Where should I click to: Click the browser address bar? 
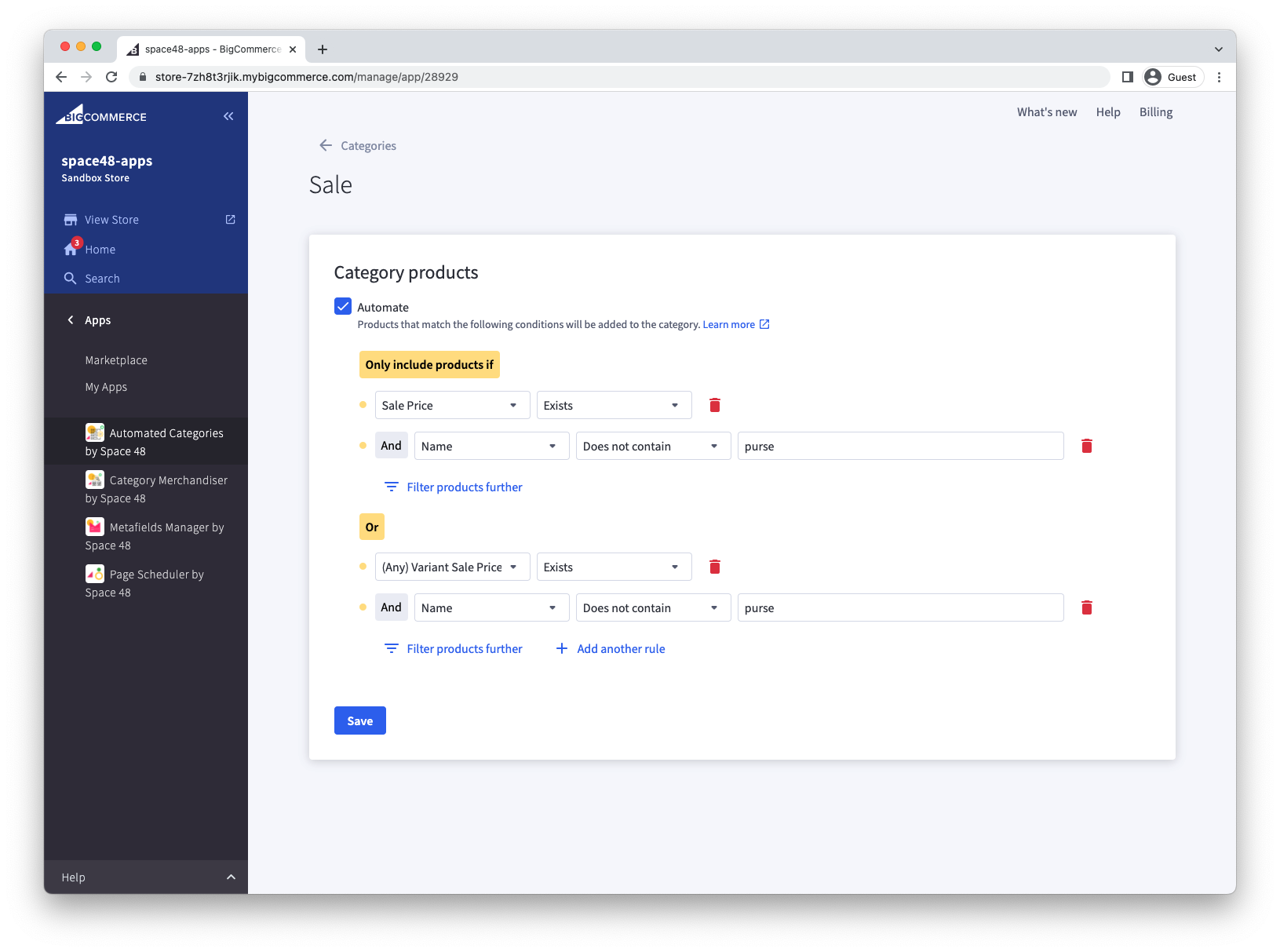click(620, 77)
